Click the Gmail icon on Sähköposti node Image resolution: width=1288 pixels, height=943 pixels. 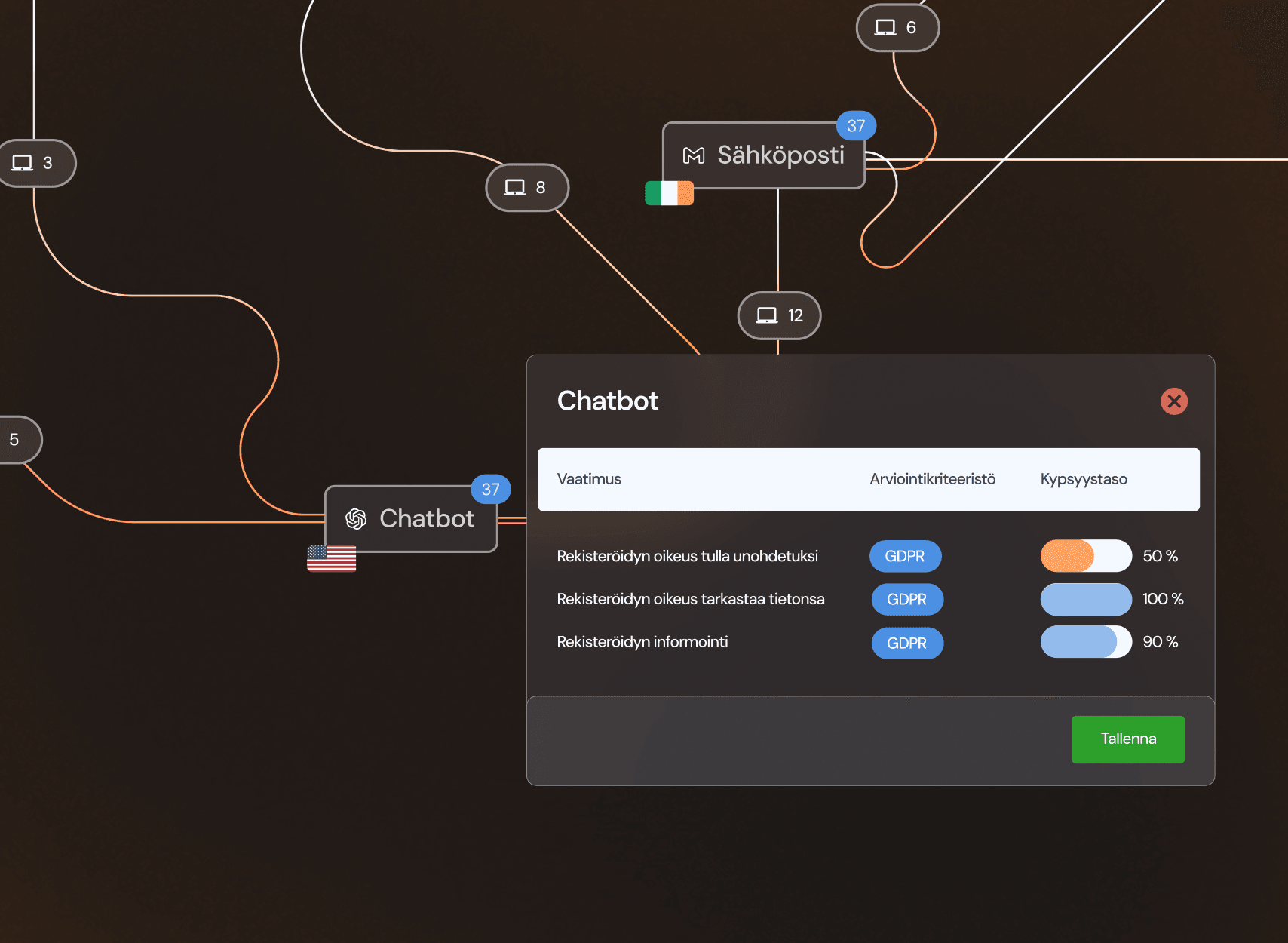[694, 155]
